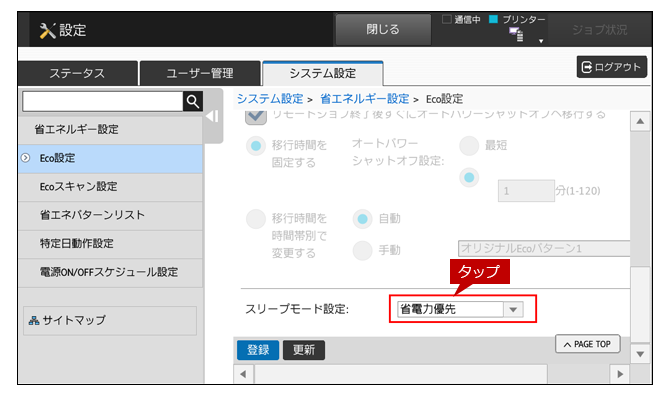Click the 閉じる button
Image resolution: width=670 pixels, height=396 pixels.
point(383,29)
